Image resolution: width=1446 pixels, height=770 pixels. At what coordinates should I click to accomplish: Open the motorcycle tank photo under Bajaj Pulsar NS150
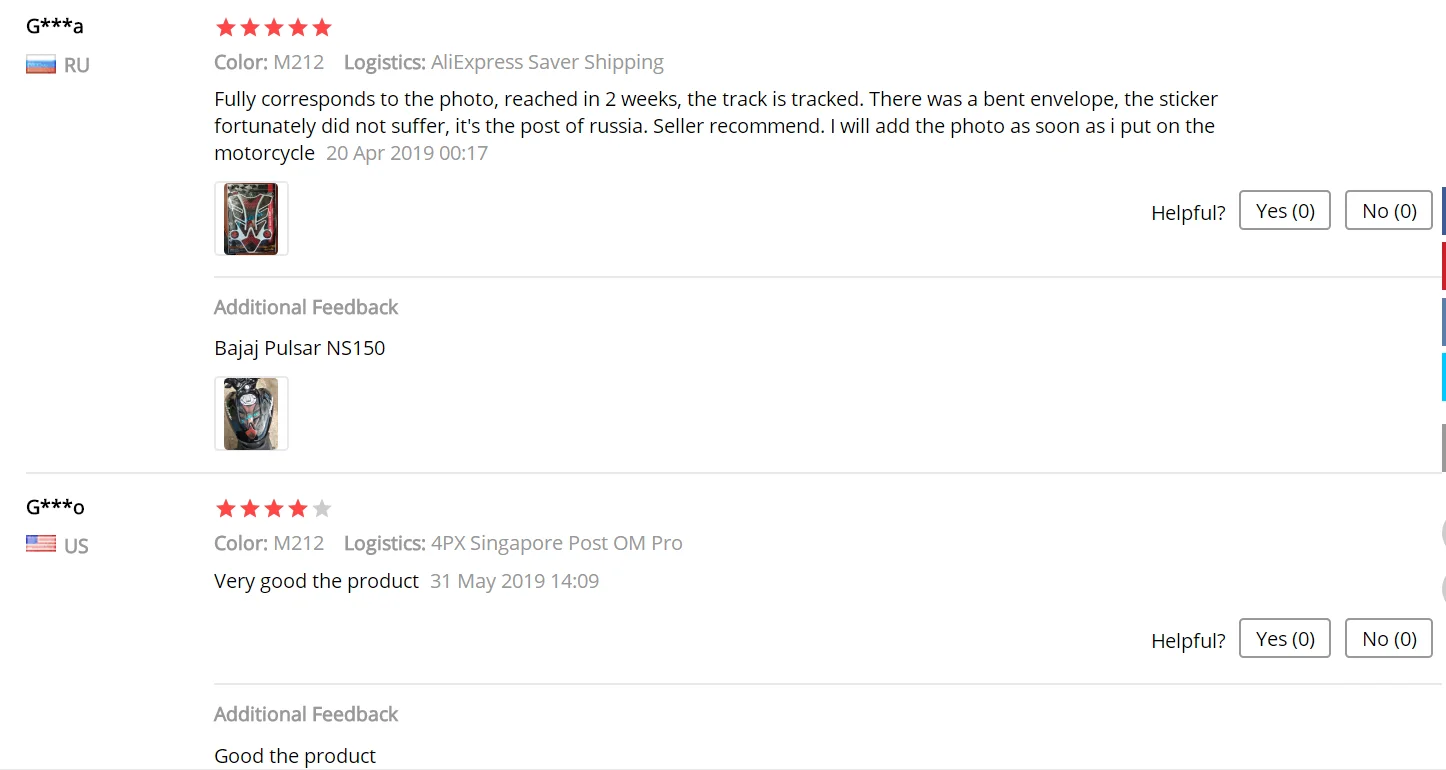pos(251,413)
